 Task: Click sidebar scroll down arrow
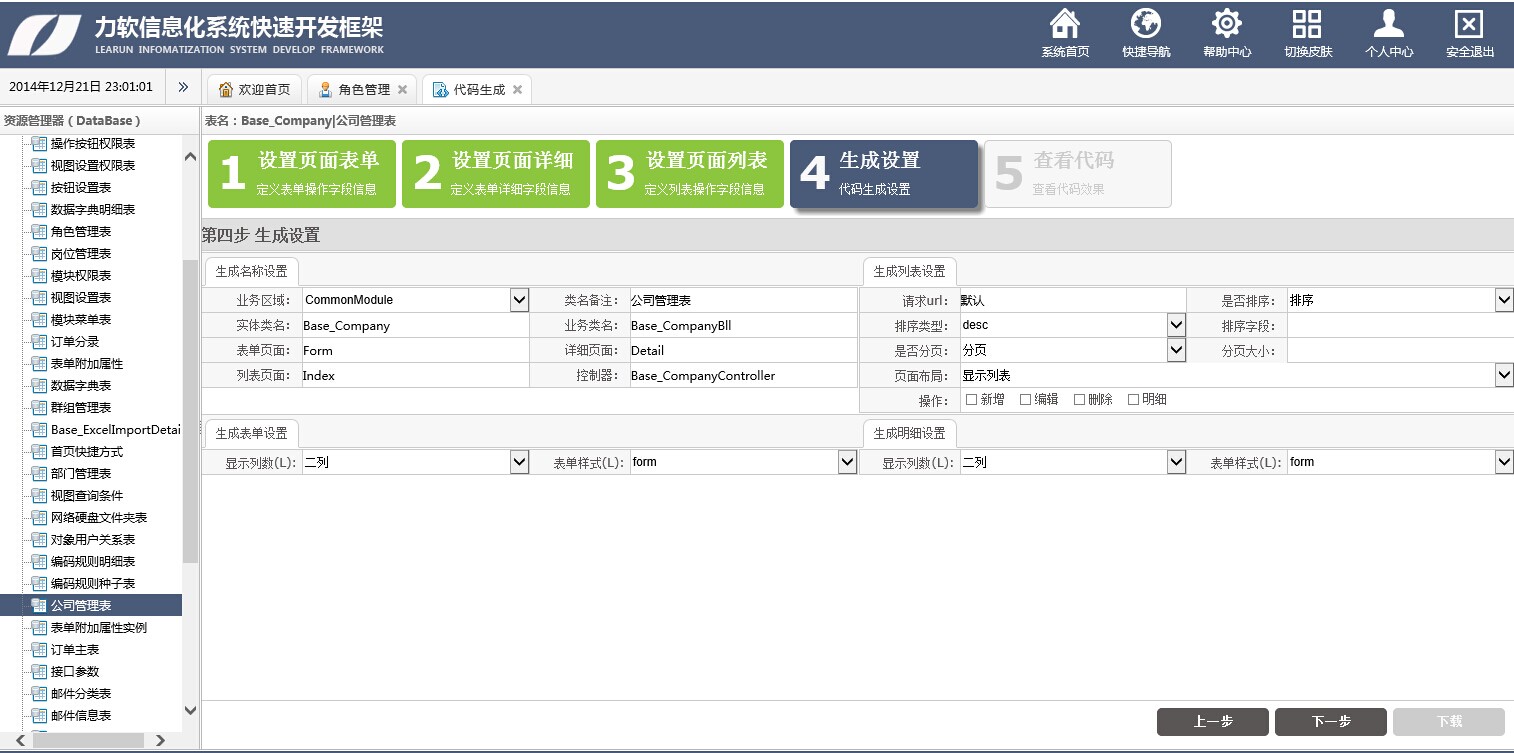(x=190, y=711)
